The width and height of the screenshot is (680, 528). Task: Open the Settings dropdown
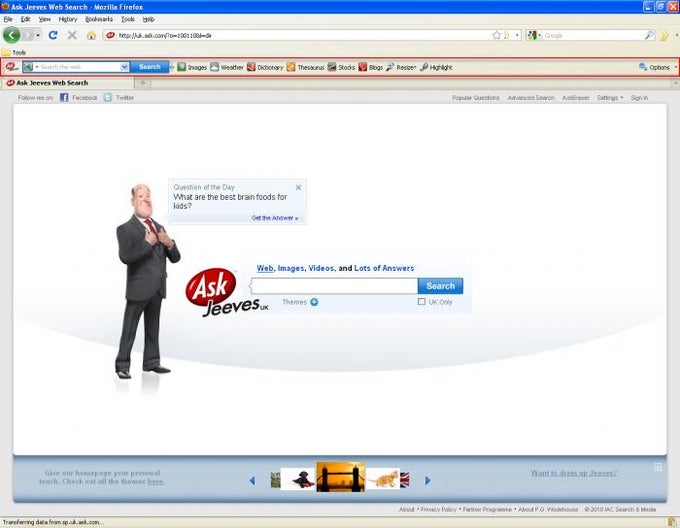tap(610, 98)
